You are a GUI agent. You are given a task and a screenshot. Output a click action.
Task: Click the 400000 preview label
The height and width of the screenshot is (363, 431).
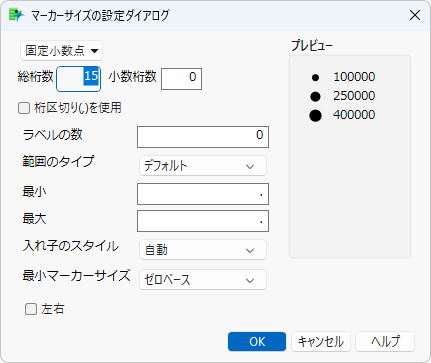tap(354, 115)
